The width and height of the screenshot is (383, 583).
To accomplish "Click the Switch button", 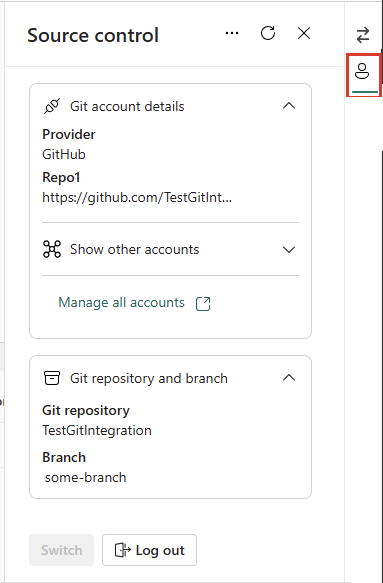I will [62, 550].
